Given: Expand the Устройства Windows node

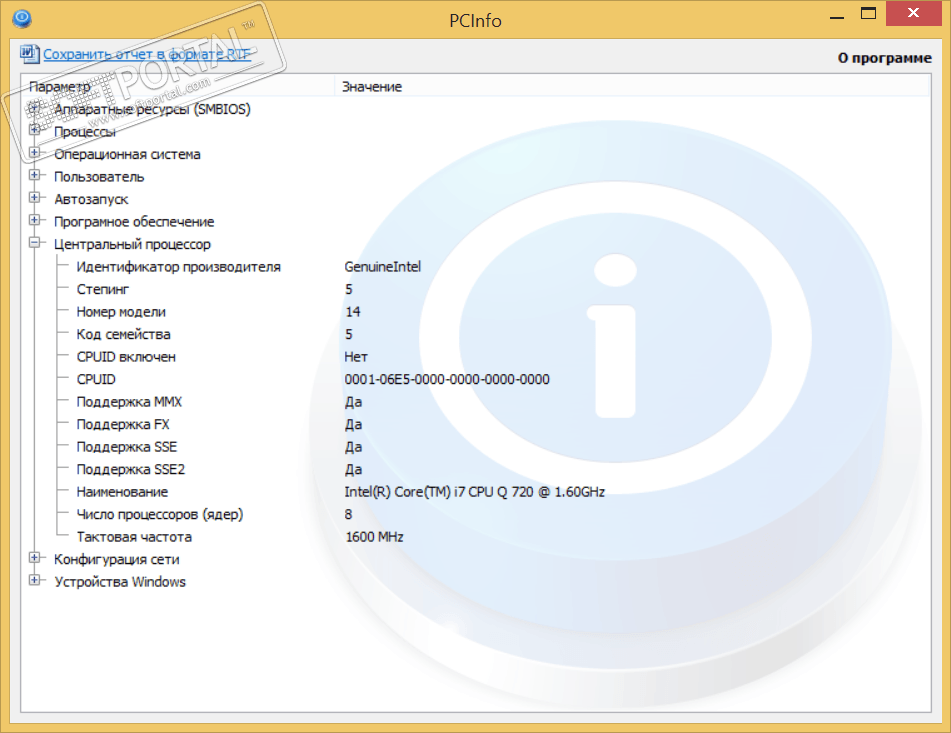Looking at the screenshot, I should click(x=35, y=580).
